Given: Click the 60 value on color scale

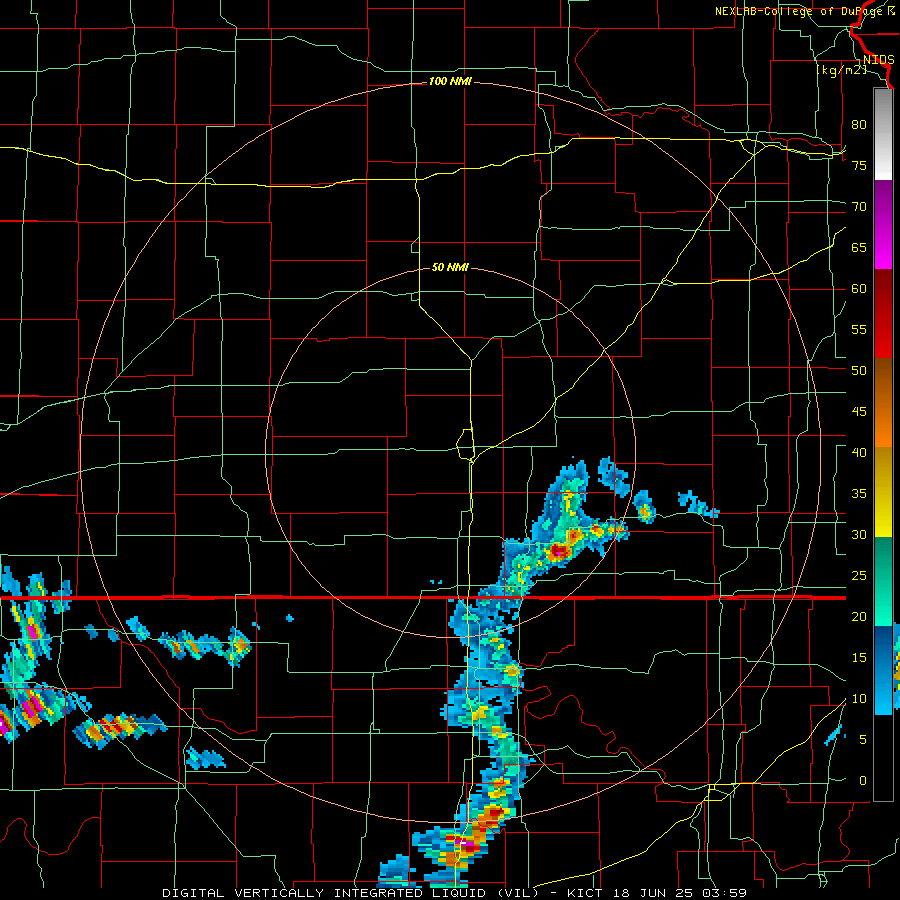Looking at the screenshot, I should pos(859,289).
